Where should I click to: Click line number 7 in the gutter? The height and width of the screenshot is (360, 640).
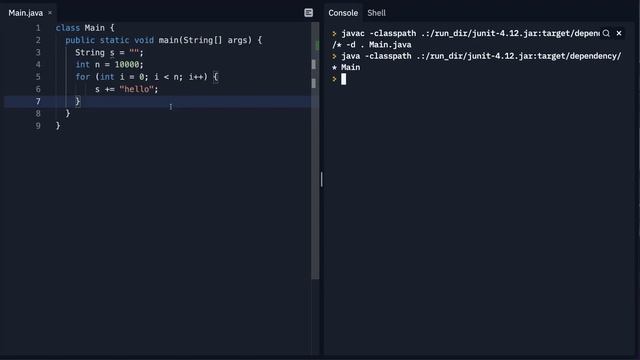(x=38, y=101)
